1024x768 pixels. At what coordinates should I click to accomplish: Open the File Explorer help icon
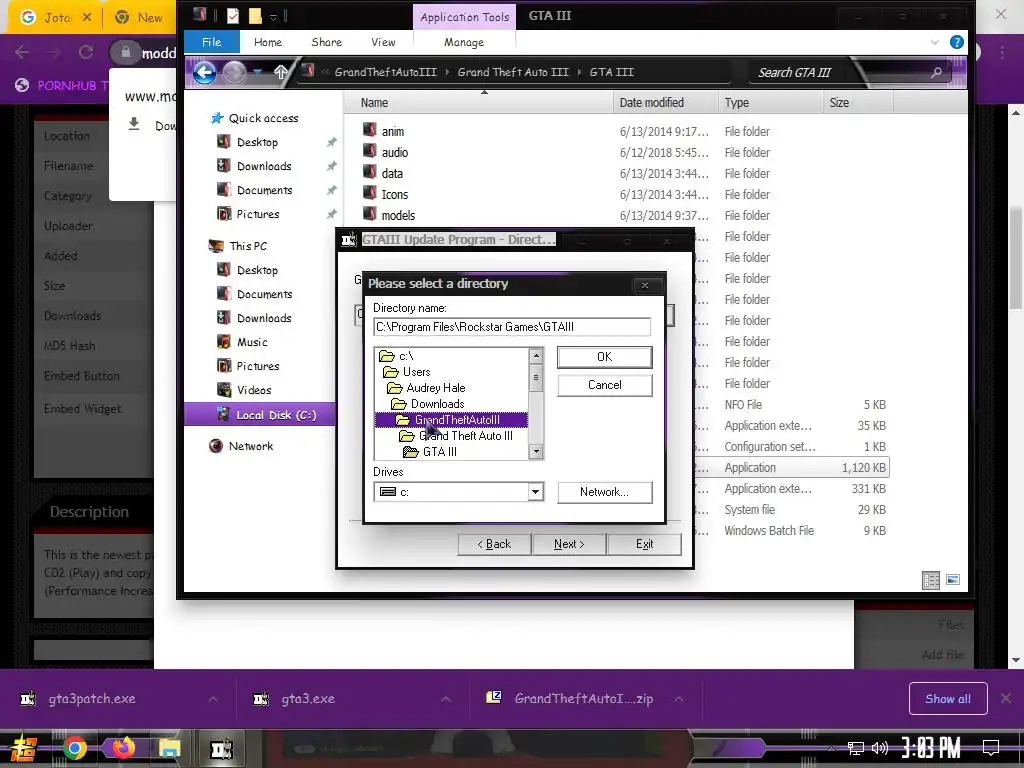(x=957, y=42)
